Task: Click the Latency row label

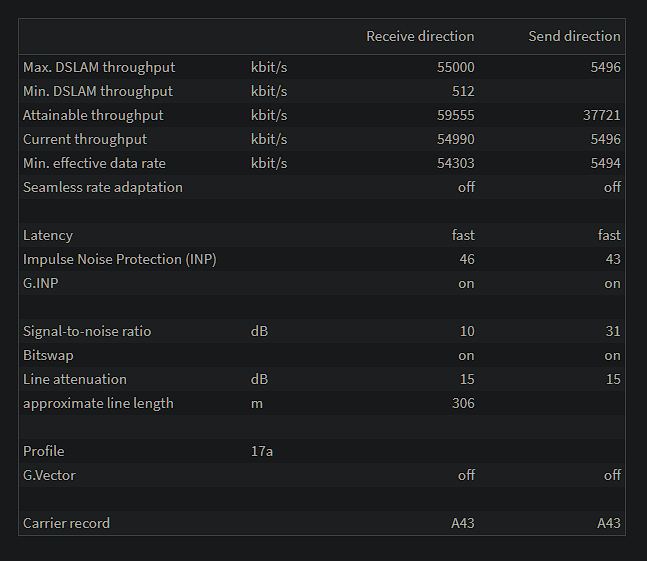Action: [x=48, y=235]
